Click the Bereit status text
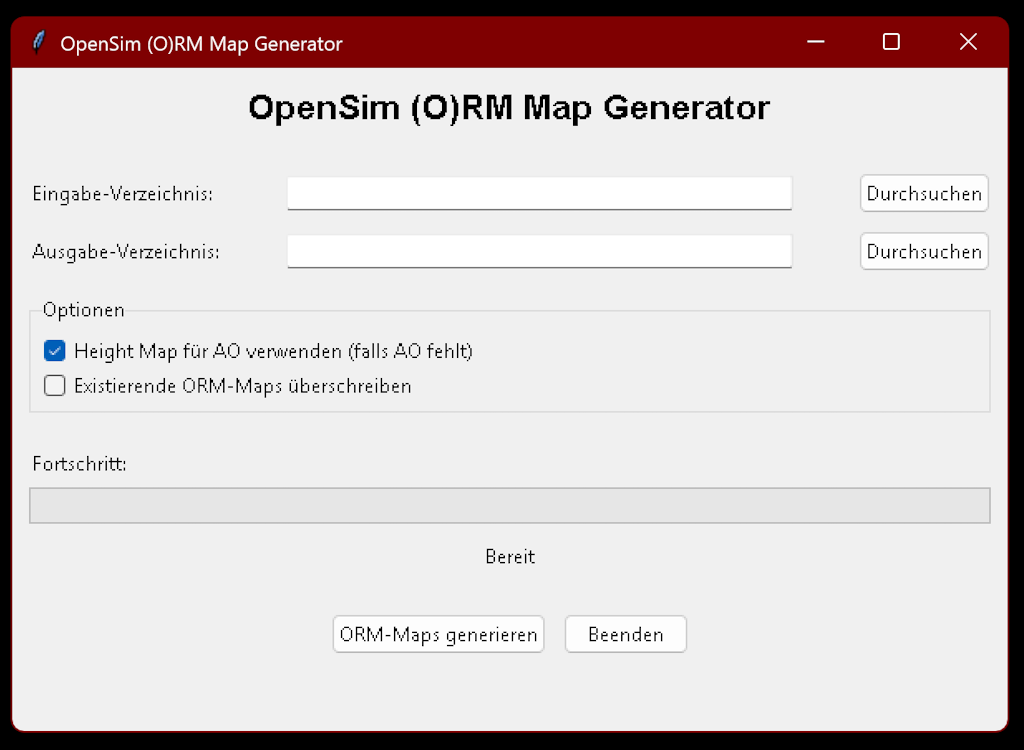Image resolution: width=1024 pixels, height=750 pixels. pyautogui.click(x=510, y=557)
